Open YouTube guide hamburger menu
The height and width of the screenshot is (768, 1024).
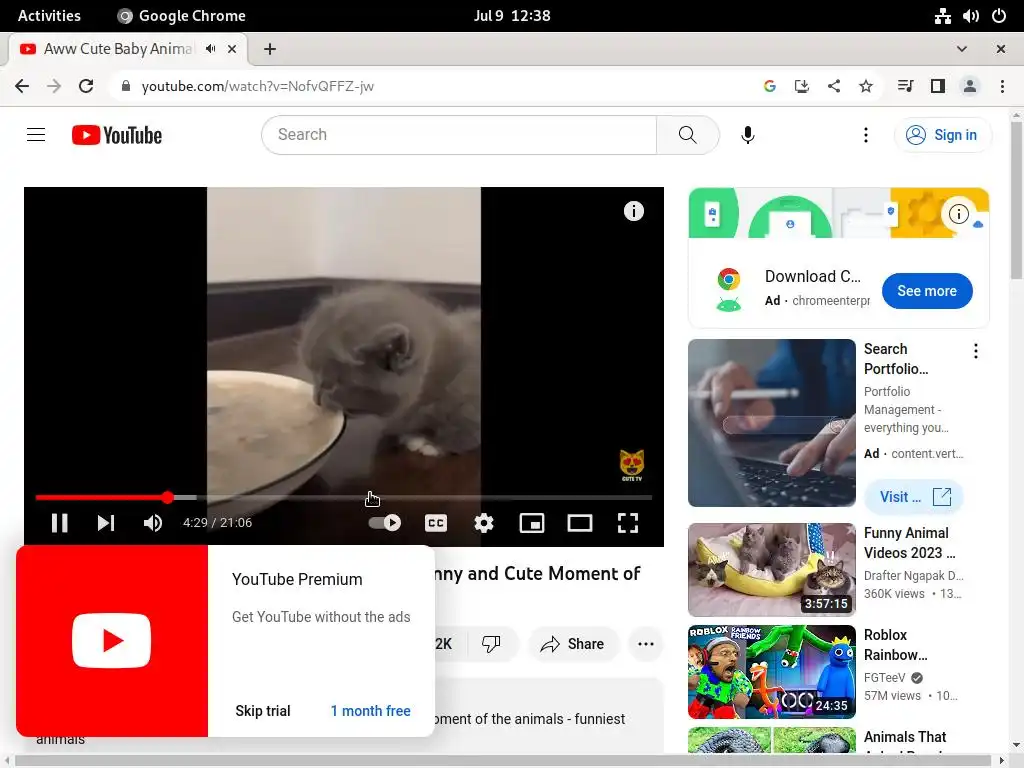(x=36, y=135)
